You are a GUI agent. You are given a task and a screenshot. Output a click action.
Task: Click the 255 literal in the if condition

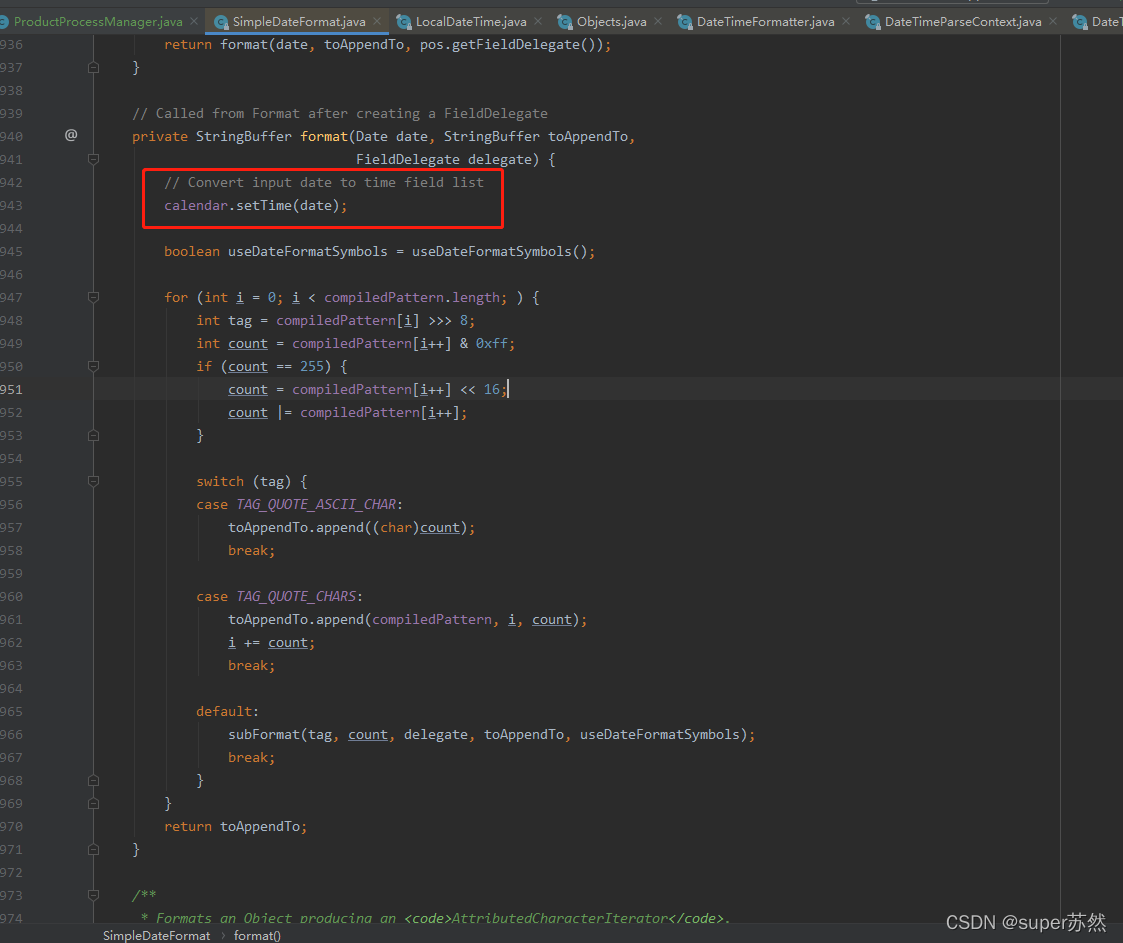[312, 367]
